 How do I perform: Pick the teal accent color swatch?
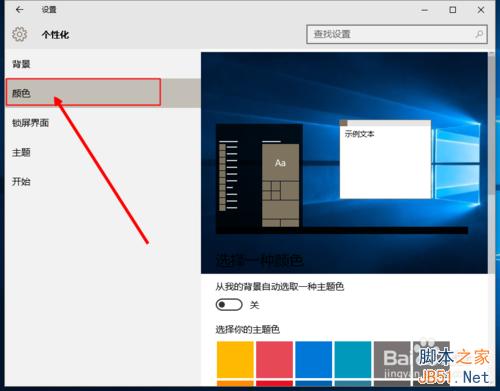(x=353, y=359)
